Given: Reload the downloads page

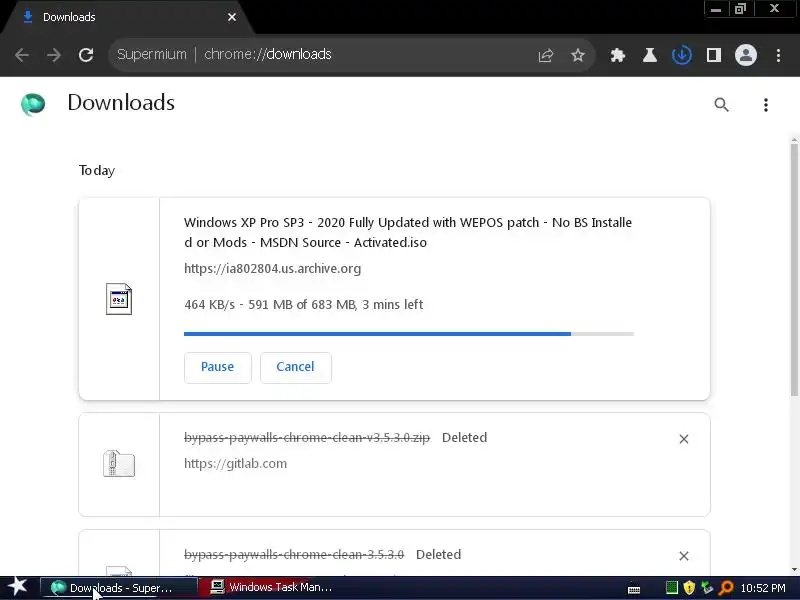Looking at the screenshot, I should pos(86,55).
